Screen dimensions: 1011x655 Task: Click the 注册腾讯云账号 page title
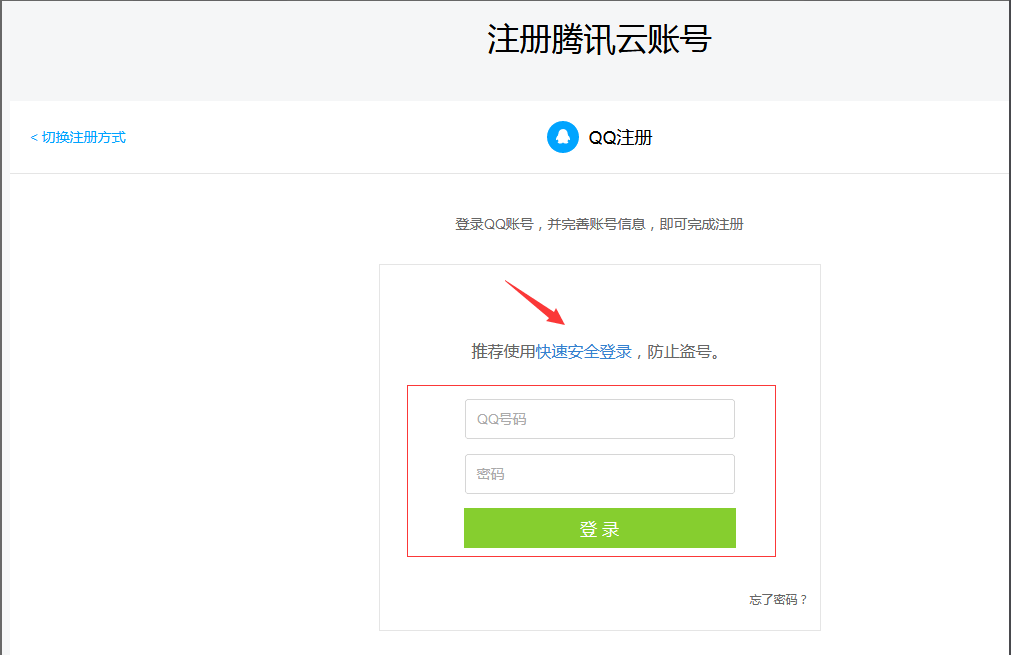coord(599,39)
